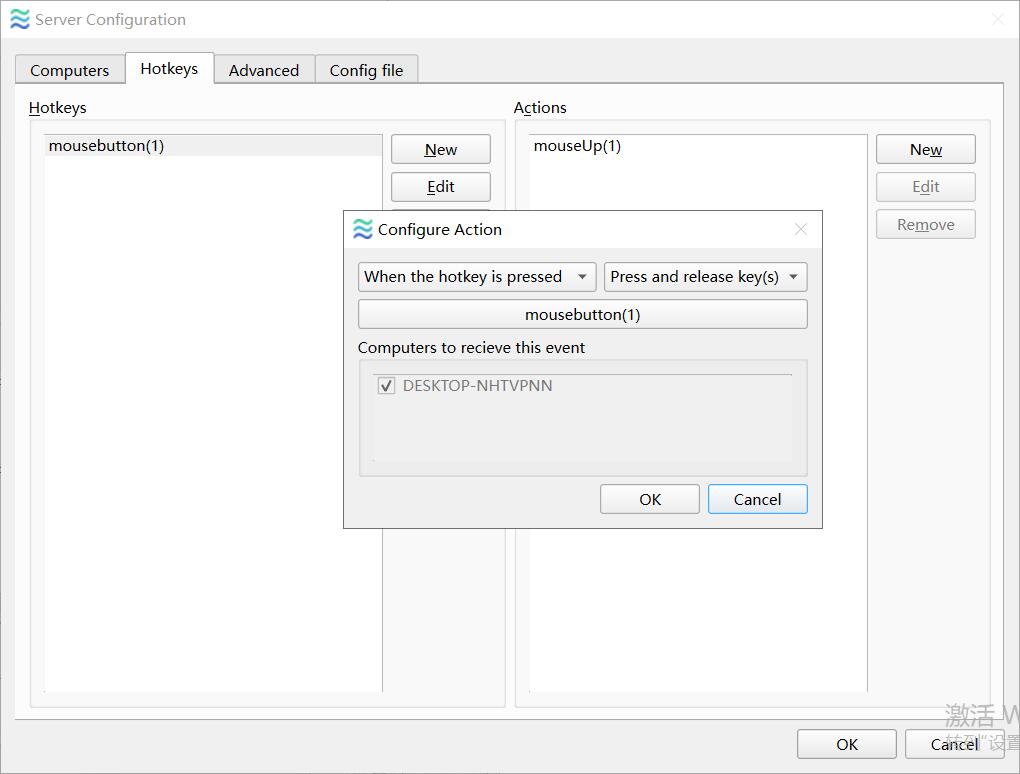Cancel the Configure Action dialog
Screen dimensions: 1020x774
tap(757, 499)
